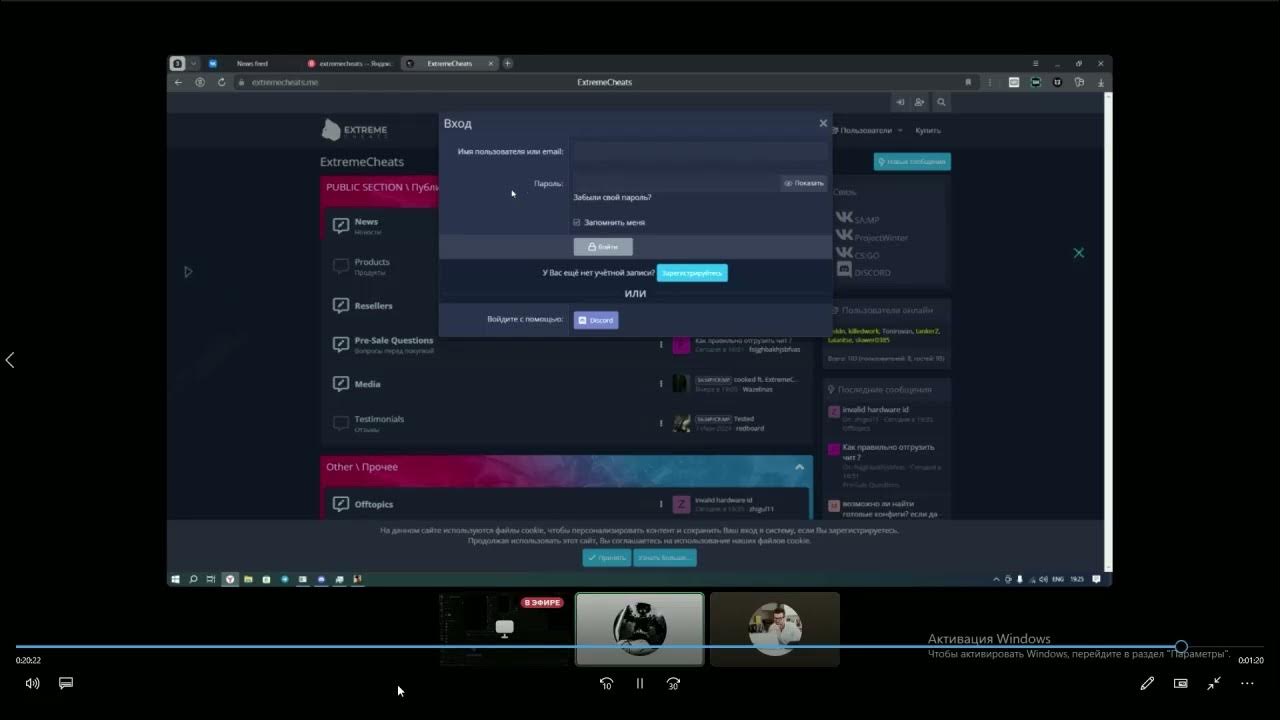
Task: Click the browser back arrow
Action: pos(178,82)
